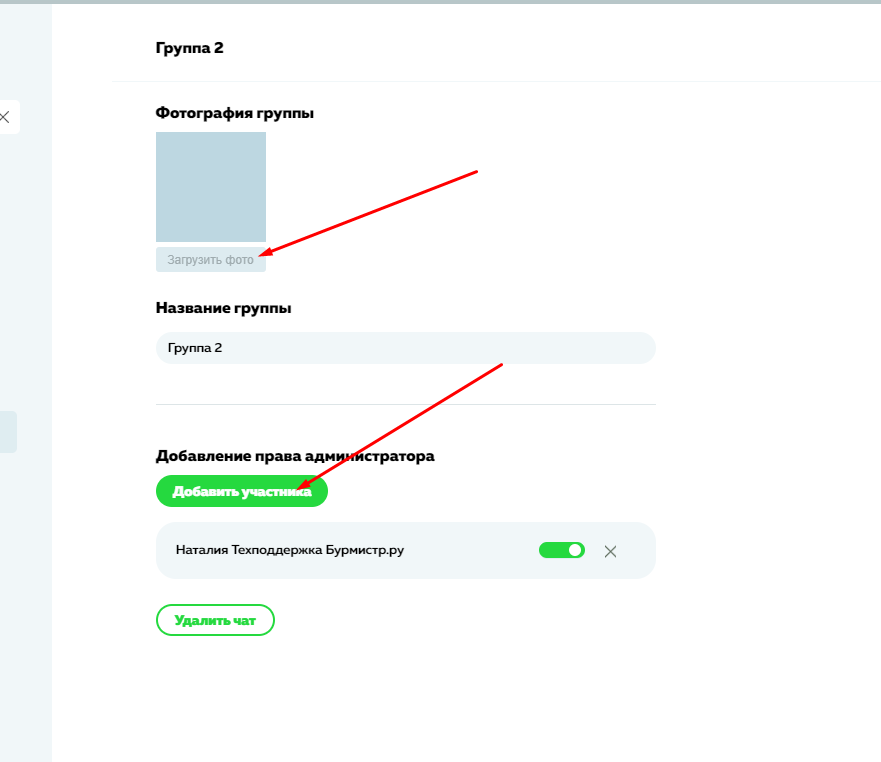Open the highlighted item in left sidebar
Screen dimensions: 881x762
[x=8, y=432]
